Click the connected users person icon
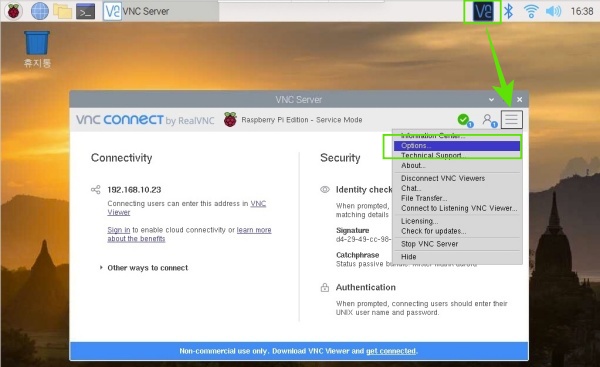Screen dimensions: 600x367 489,121
